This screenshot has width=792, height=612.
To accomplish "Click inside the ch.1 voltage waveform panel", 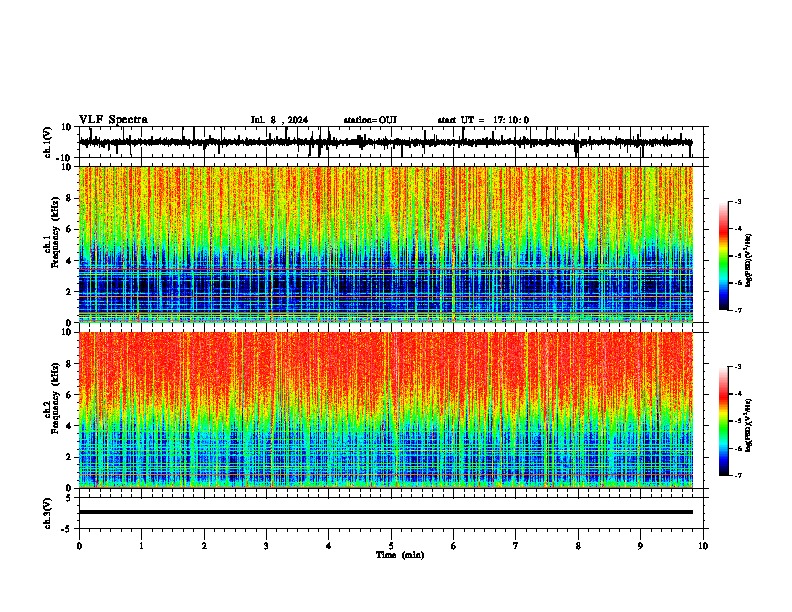I will (x=393, y=142).
